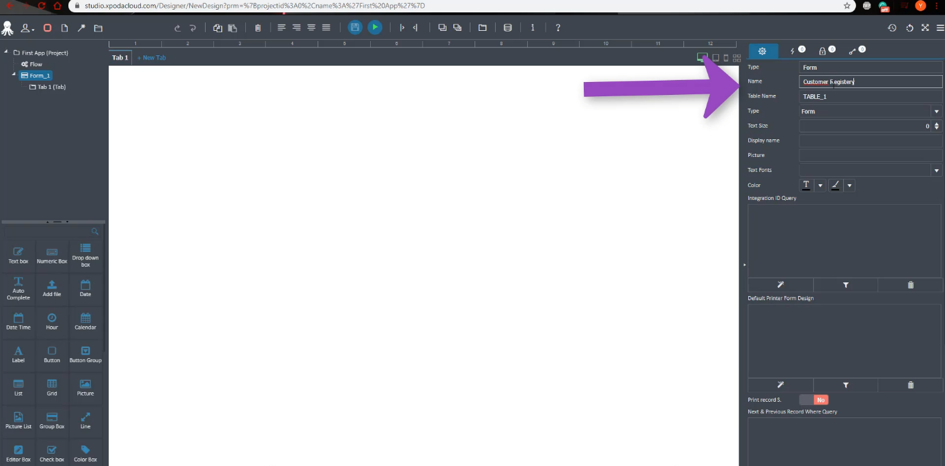Click the red rounded-square toolbar icon
The image size is (945, 466).
(x=48, y=28)
